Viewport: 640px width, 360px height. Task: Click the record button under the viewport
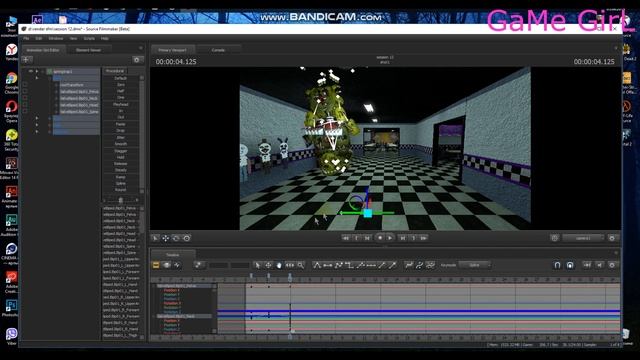pos(380,238)
